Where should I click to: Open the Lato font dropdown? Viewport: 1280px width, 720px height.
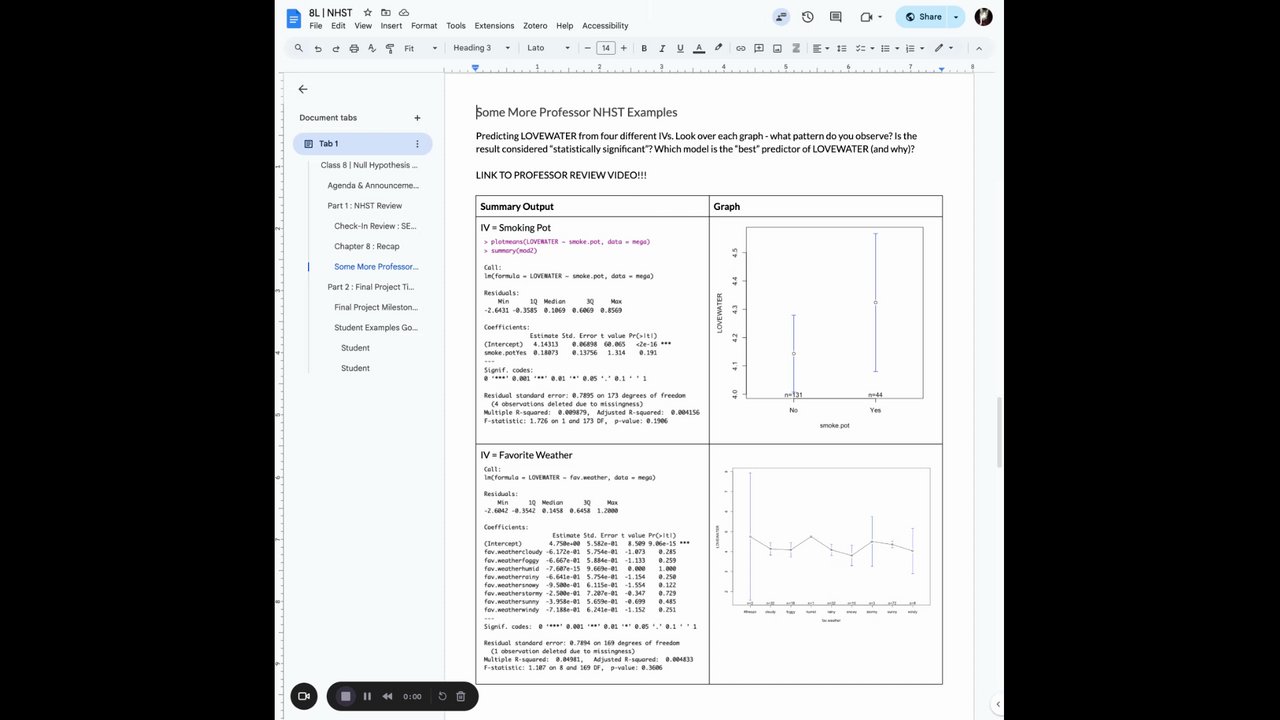[x=548, y=48]
